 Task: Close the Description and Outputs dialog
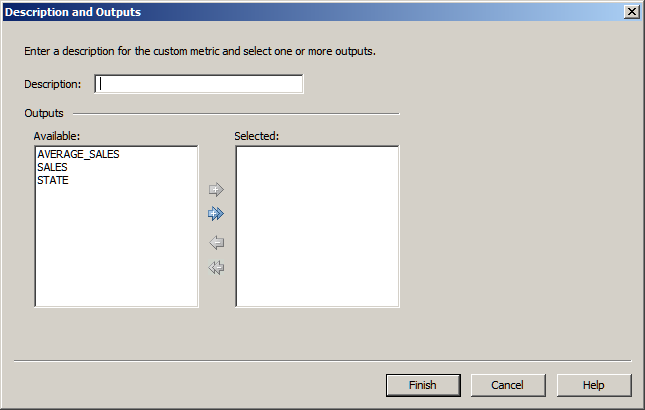631,12
